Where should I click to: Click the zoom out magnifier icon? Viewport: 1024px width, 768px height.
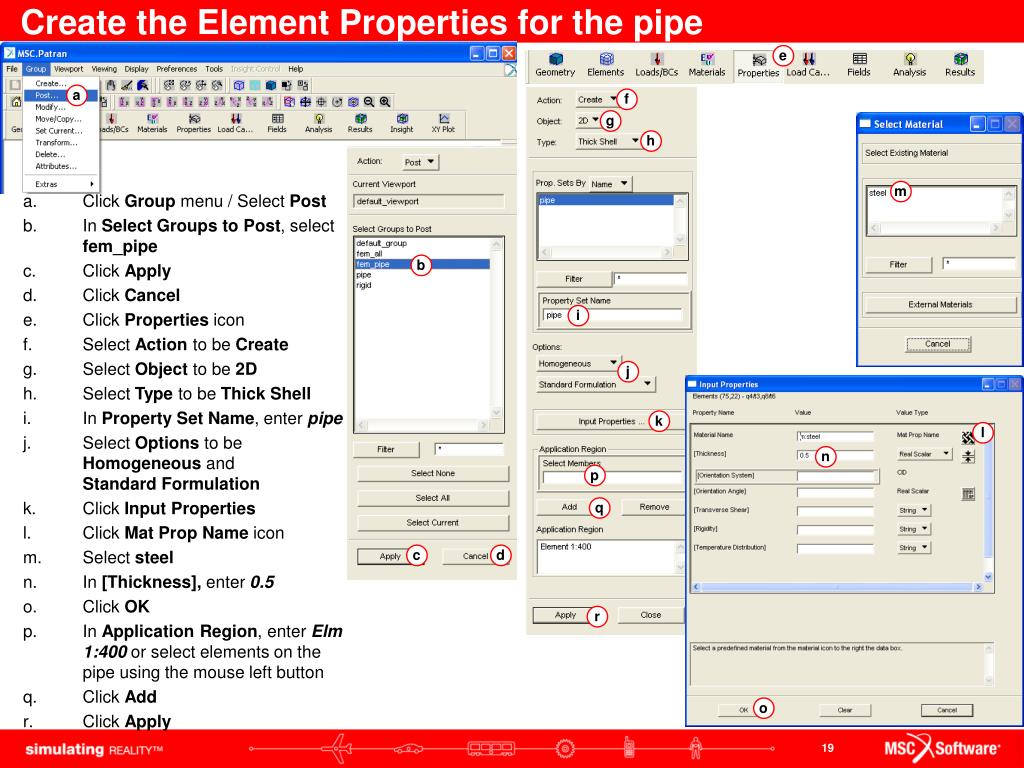pyautogui.click(x=369, y=102)
